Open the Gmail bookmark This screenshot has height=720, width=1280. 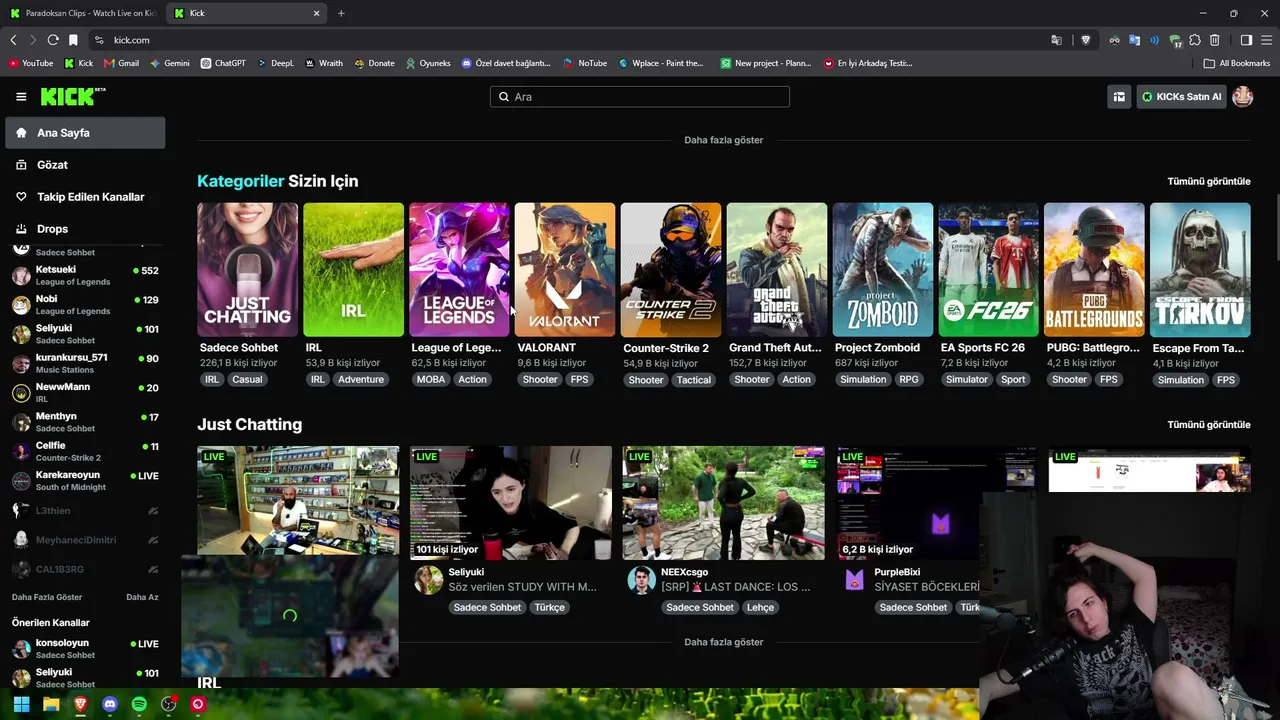[121, 63]
